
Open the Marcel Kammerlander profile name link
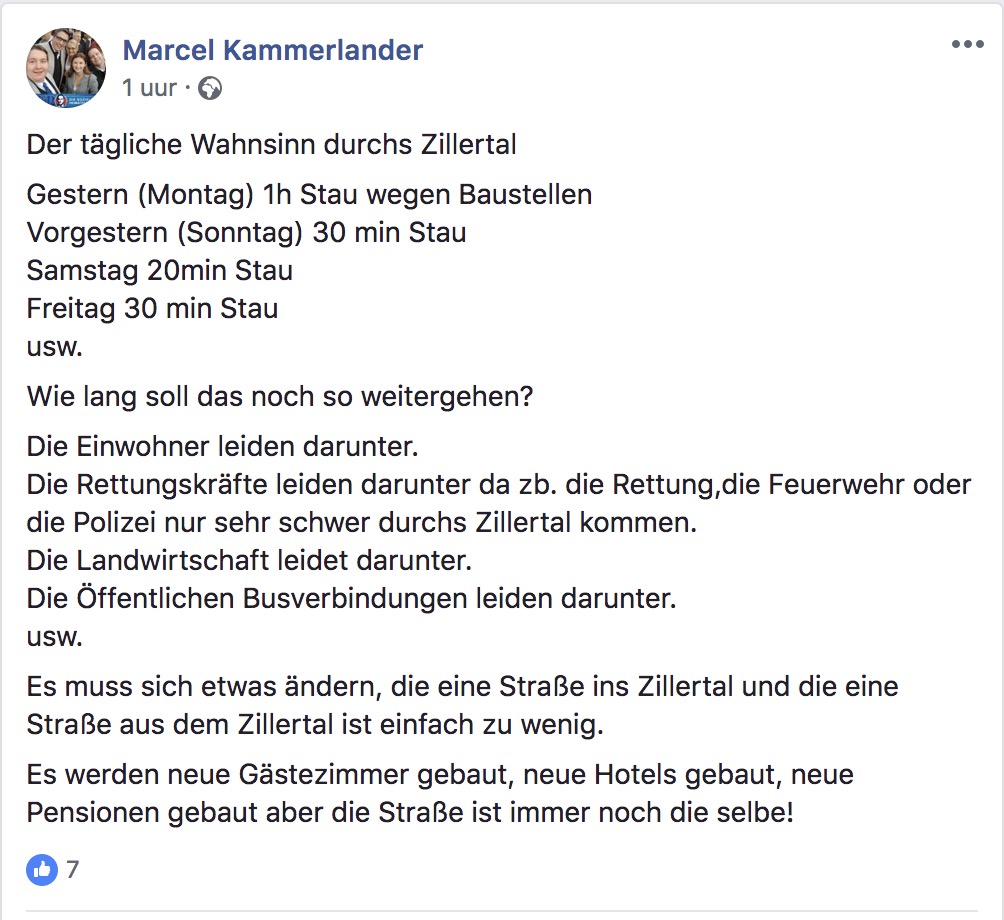272,50
